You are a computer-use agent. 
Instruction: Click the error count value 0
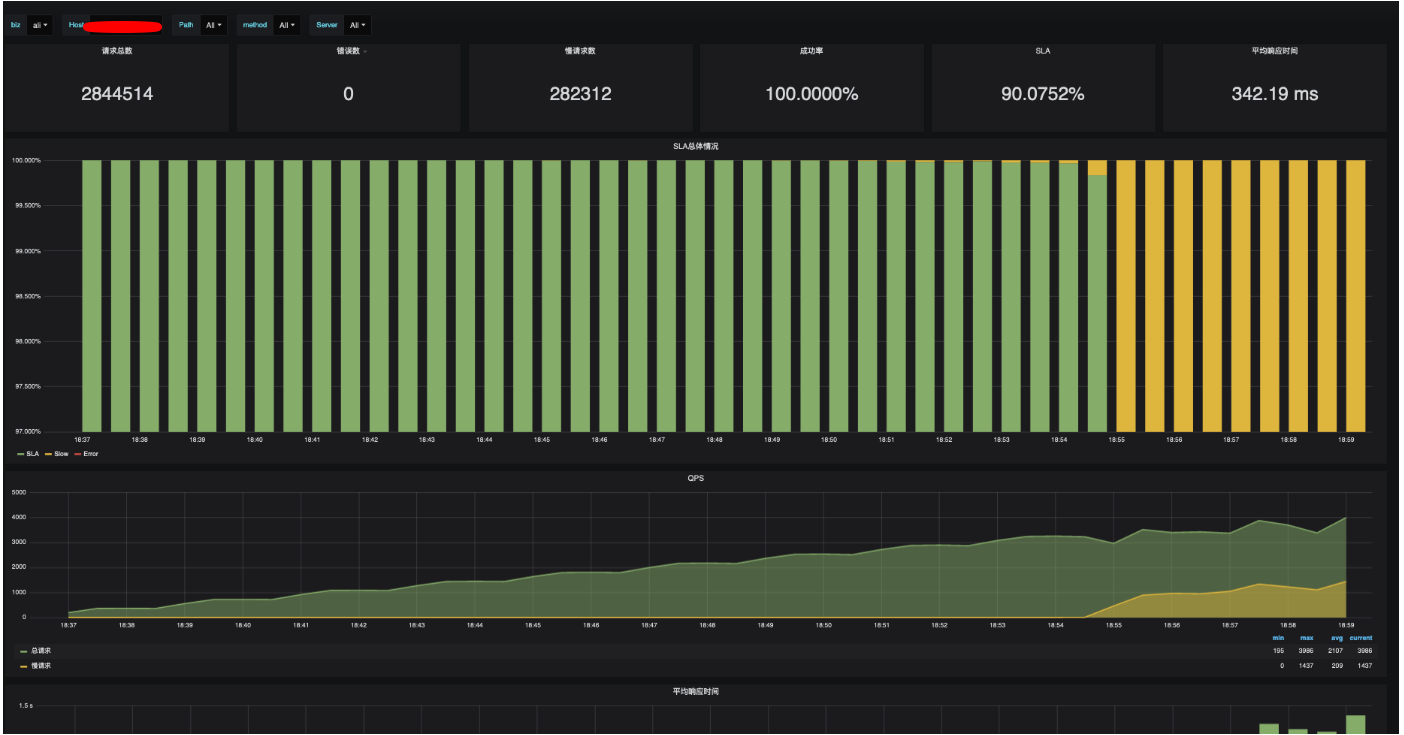(x=348, y=94)
